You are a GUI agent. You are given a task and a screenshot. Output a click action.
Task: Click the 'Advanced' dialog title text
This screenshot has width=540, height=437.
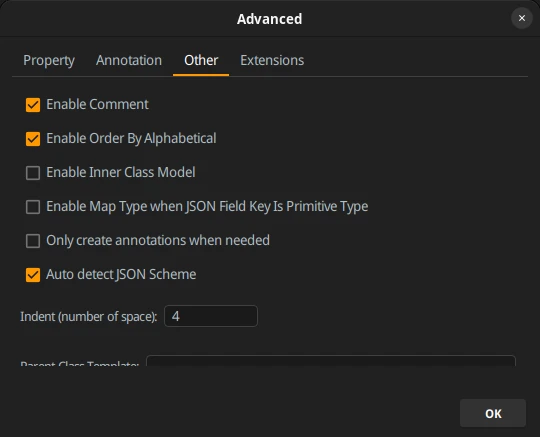point(270,19)
